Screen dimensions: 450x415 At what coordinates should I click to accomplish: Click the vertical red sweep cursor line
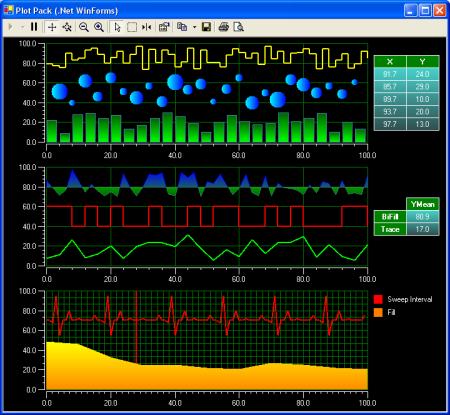click(x=136, y=327)
